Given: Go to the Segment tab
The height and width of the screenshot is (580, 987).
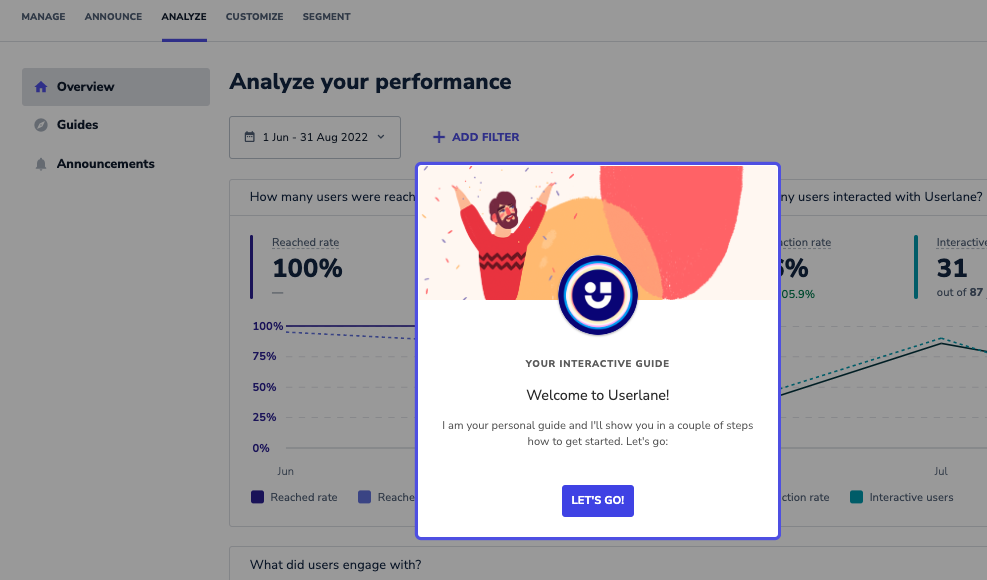Looking at the screenshot, I should [x=326, y=17].
